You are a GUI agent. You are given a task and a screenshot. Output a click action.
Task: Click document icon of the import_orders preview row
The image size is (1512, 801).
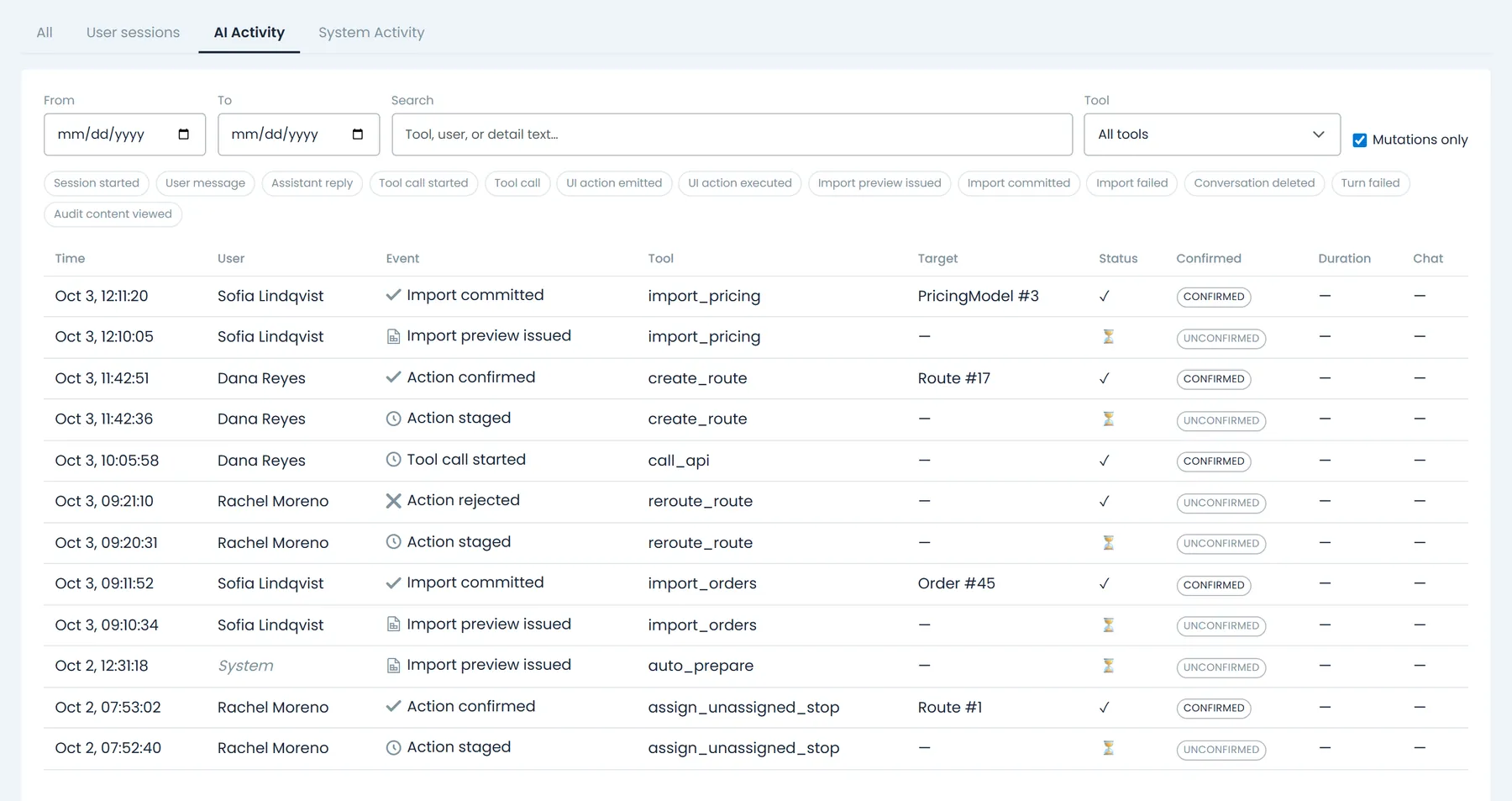393,624
